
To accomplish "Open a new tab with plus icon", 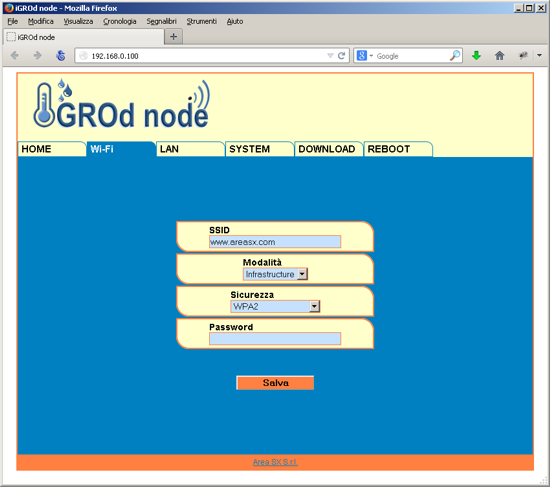I will 173,36.
